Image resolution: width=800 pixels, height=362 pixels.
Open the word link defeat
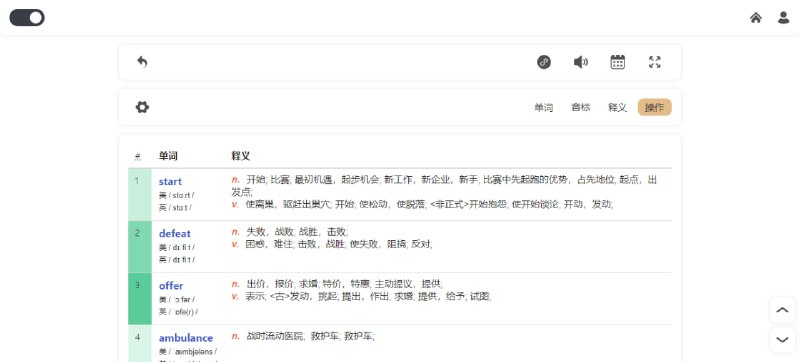coord(174,234)
